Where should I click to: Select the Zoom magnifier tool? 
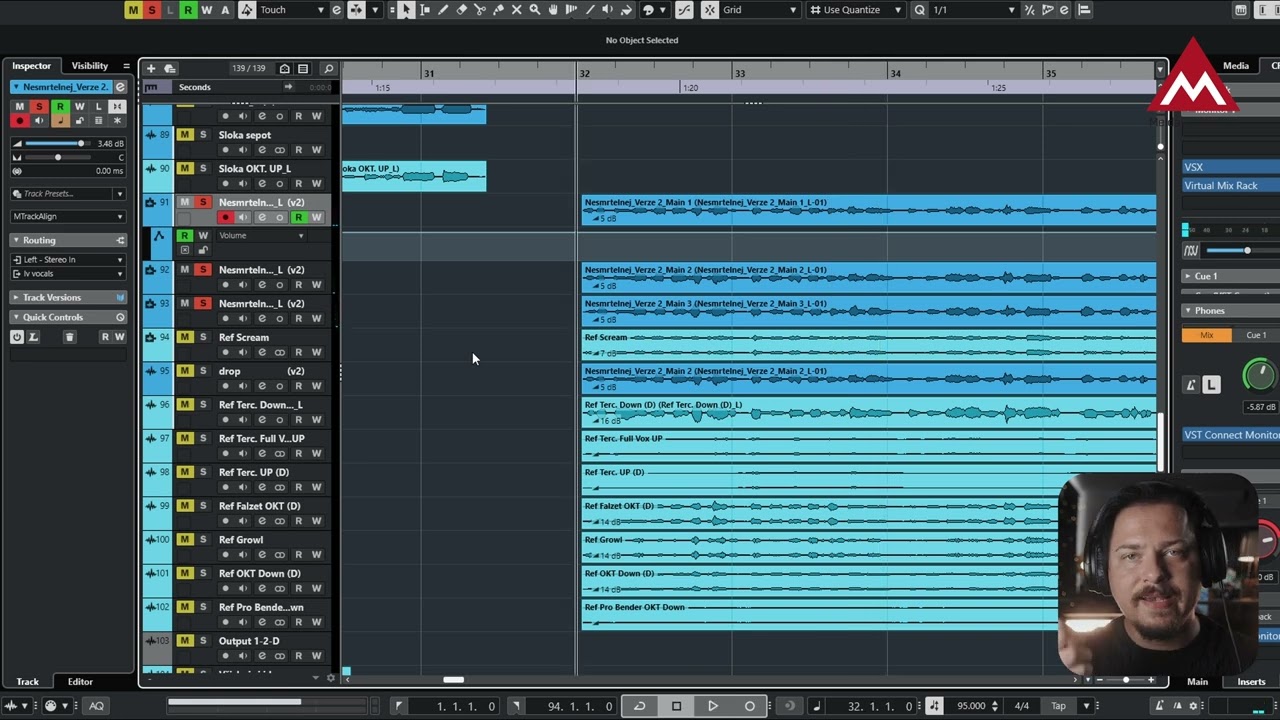pyautogui.click(x=535, y=10)
